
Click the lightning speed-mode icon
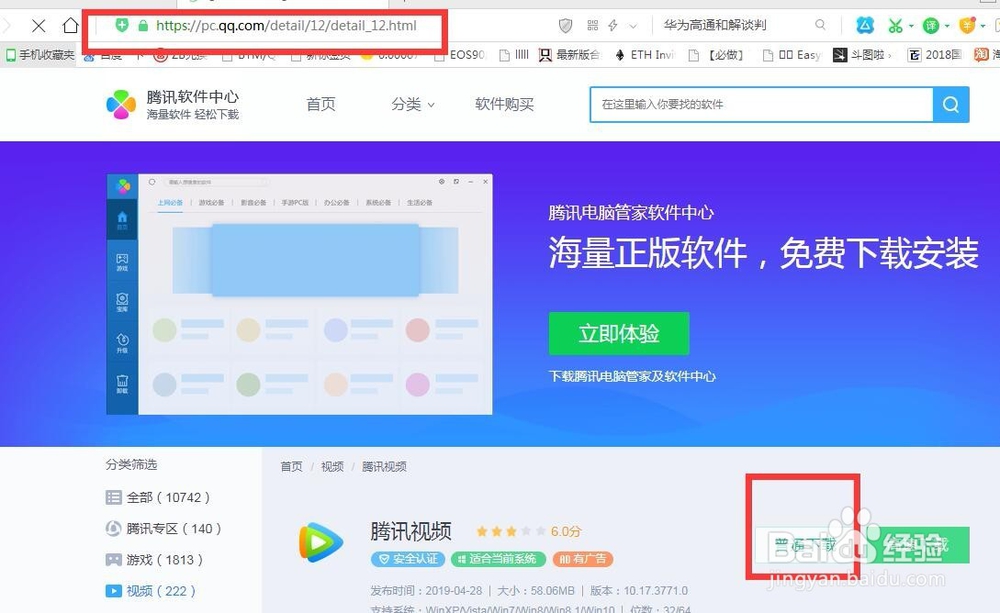point(613,26)
